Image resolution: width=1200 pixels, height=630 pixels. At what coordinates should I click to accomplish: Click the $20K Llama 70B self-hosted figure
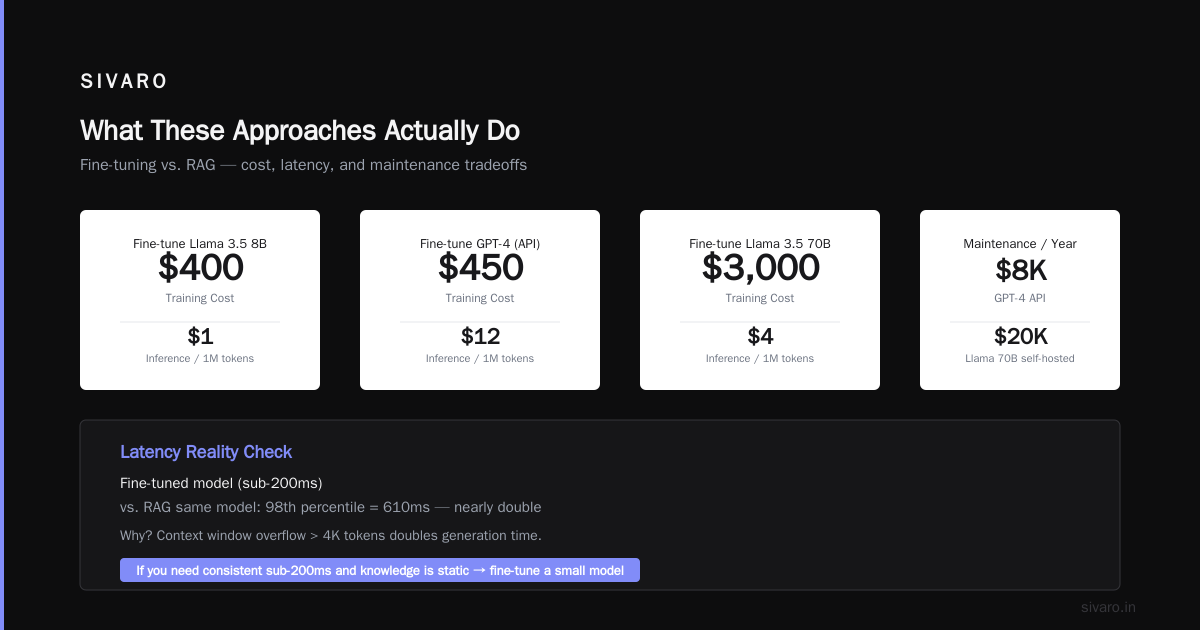1020,336
